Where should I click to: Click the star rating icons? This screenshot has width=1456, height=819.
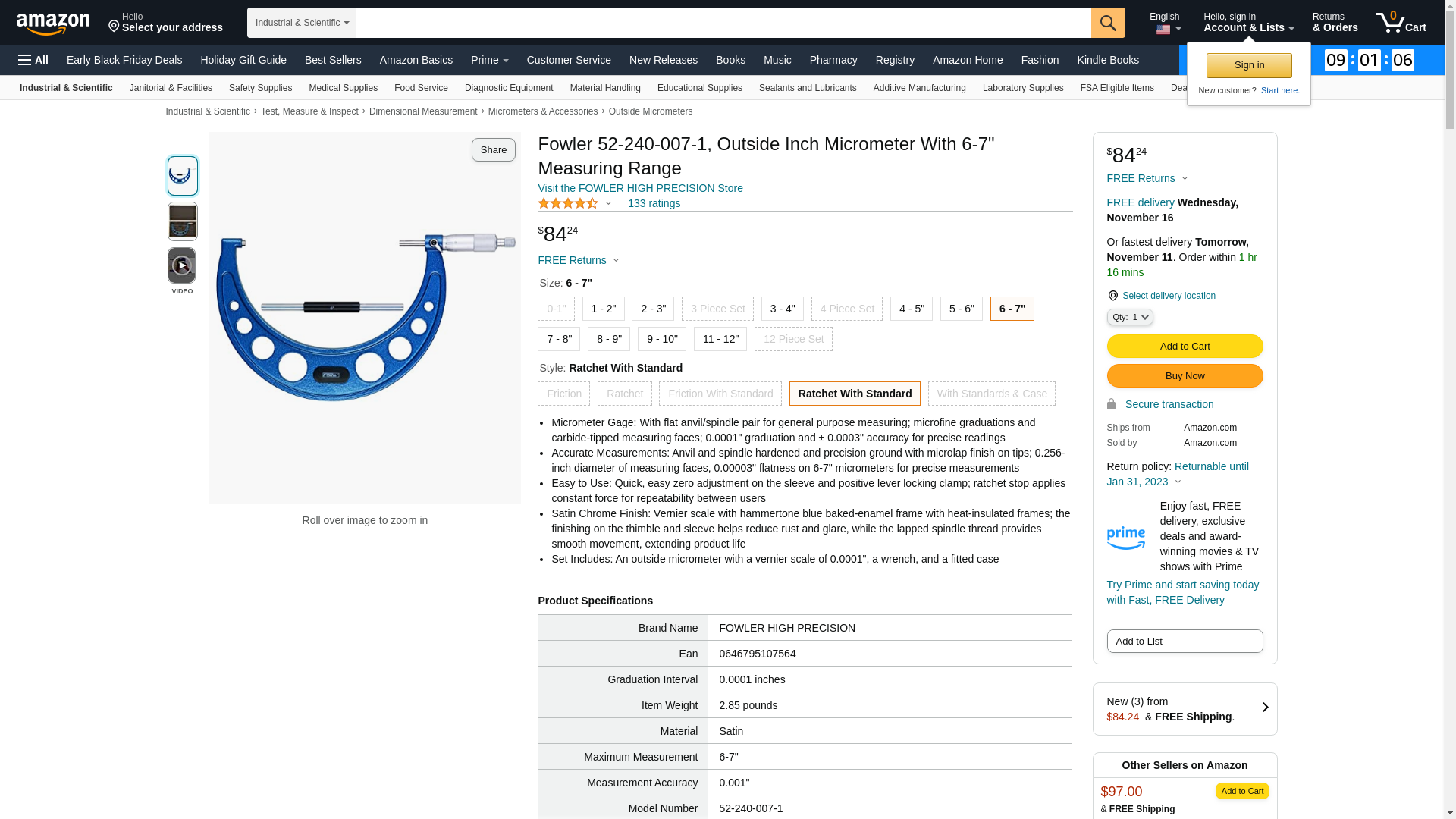[568, 203]
